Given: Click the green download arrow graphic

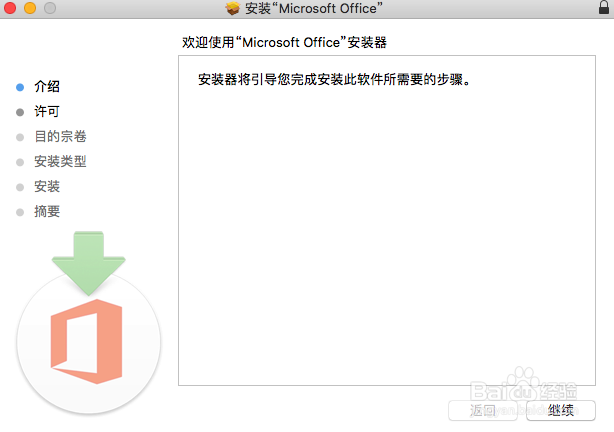Looking at the screenshot, I should pyautogui.click(x=88, y=263).
